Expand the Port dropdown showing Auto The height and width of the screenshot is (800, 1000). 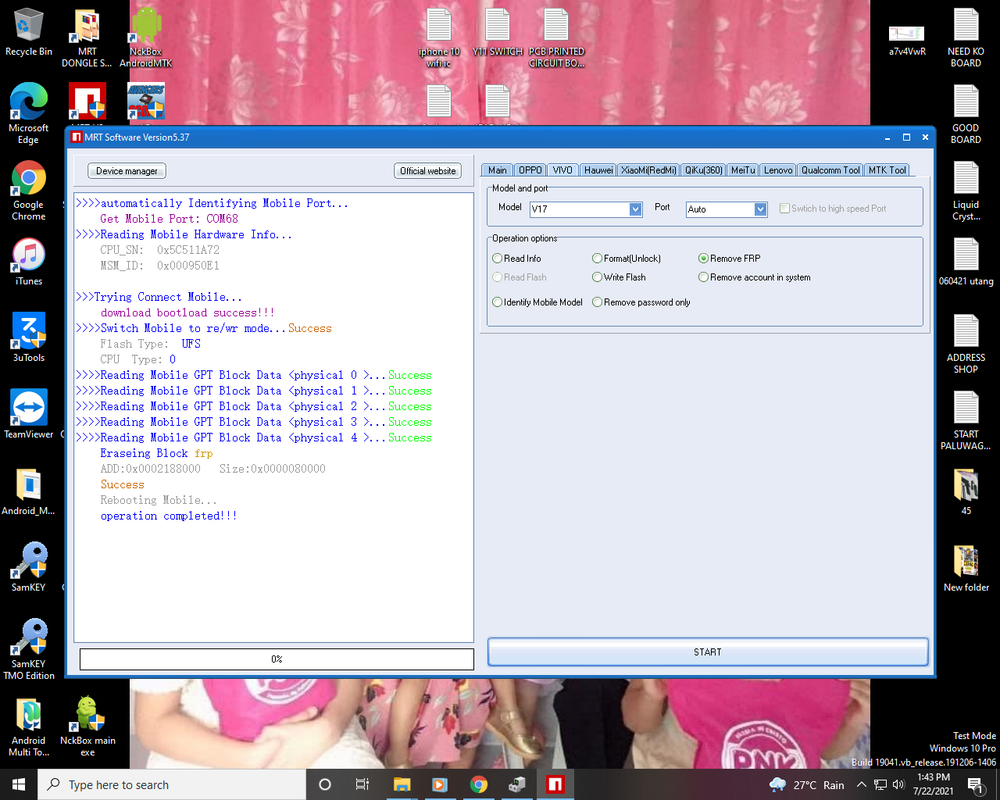coord(760,209)
